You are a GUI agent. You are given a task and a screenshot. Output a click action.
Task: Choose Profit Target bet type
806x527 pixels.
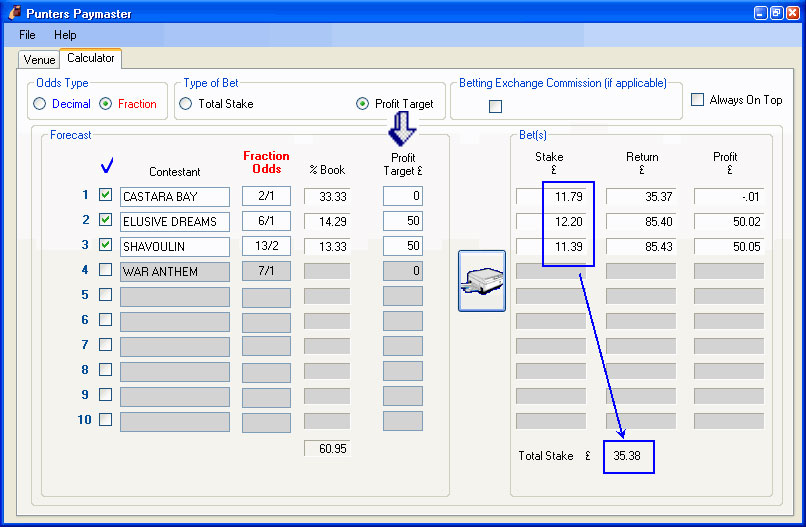point(362,104)
